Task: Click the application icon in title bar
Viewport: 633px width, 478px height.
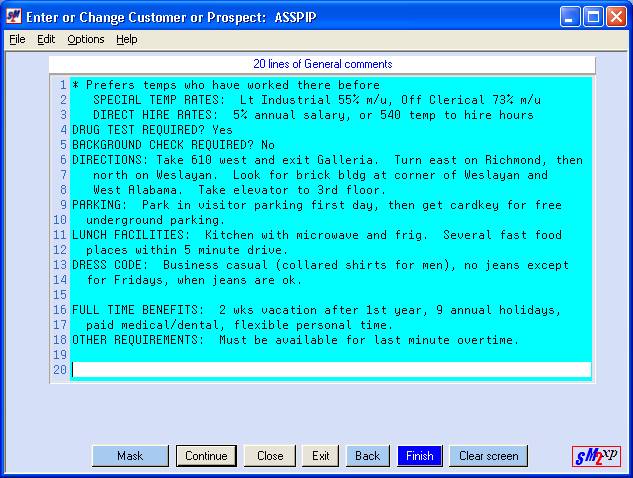Action: click(14, 17)
